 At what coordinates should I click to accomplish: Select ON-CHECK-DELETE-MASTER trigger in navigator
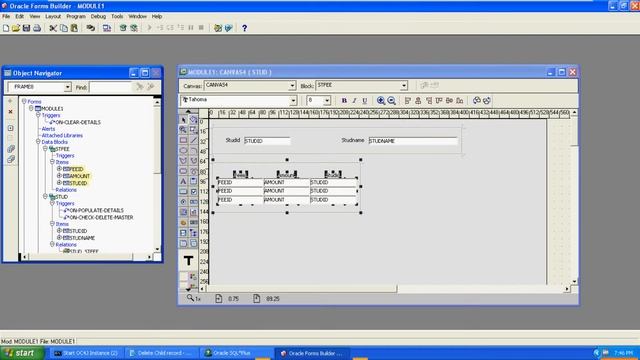(x=101, y=218)
